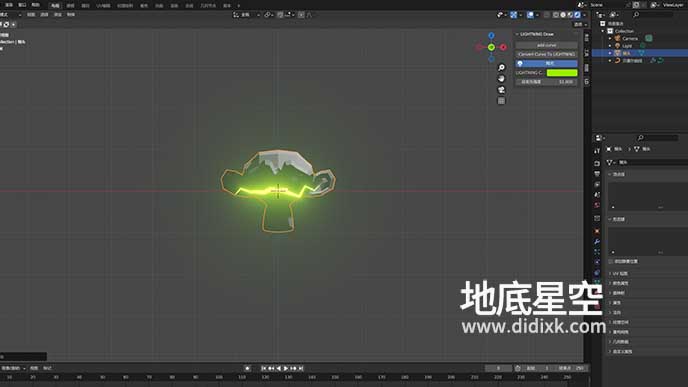Screen dimensions: 688x387
Task: Open the 帮助 menu in top bar
Action: [x=36, y=5]
